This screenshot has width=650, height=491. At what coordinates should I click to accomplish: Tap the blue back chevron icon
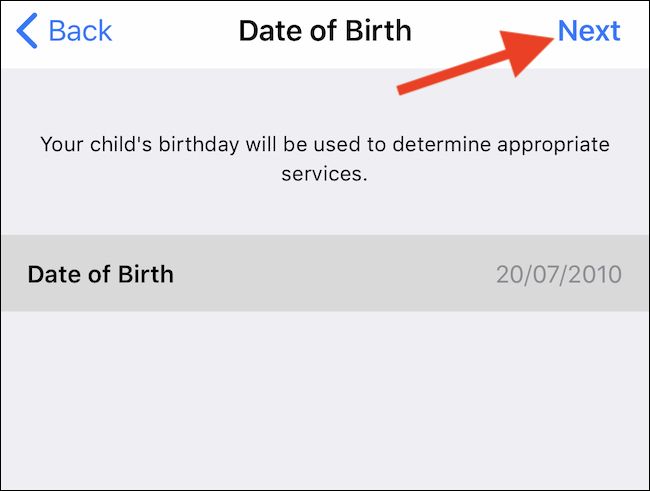pyautogui.click(x=27, y=32)
